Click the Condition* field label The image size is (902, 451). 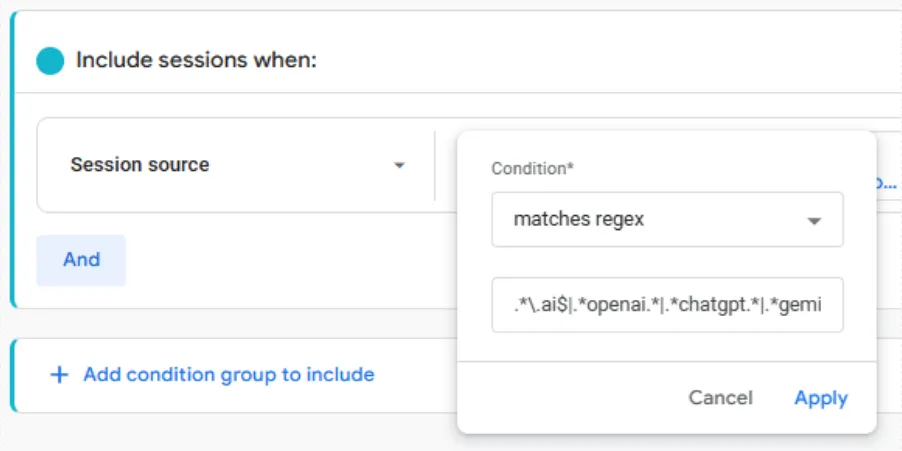click(532, 168)
